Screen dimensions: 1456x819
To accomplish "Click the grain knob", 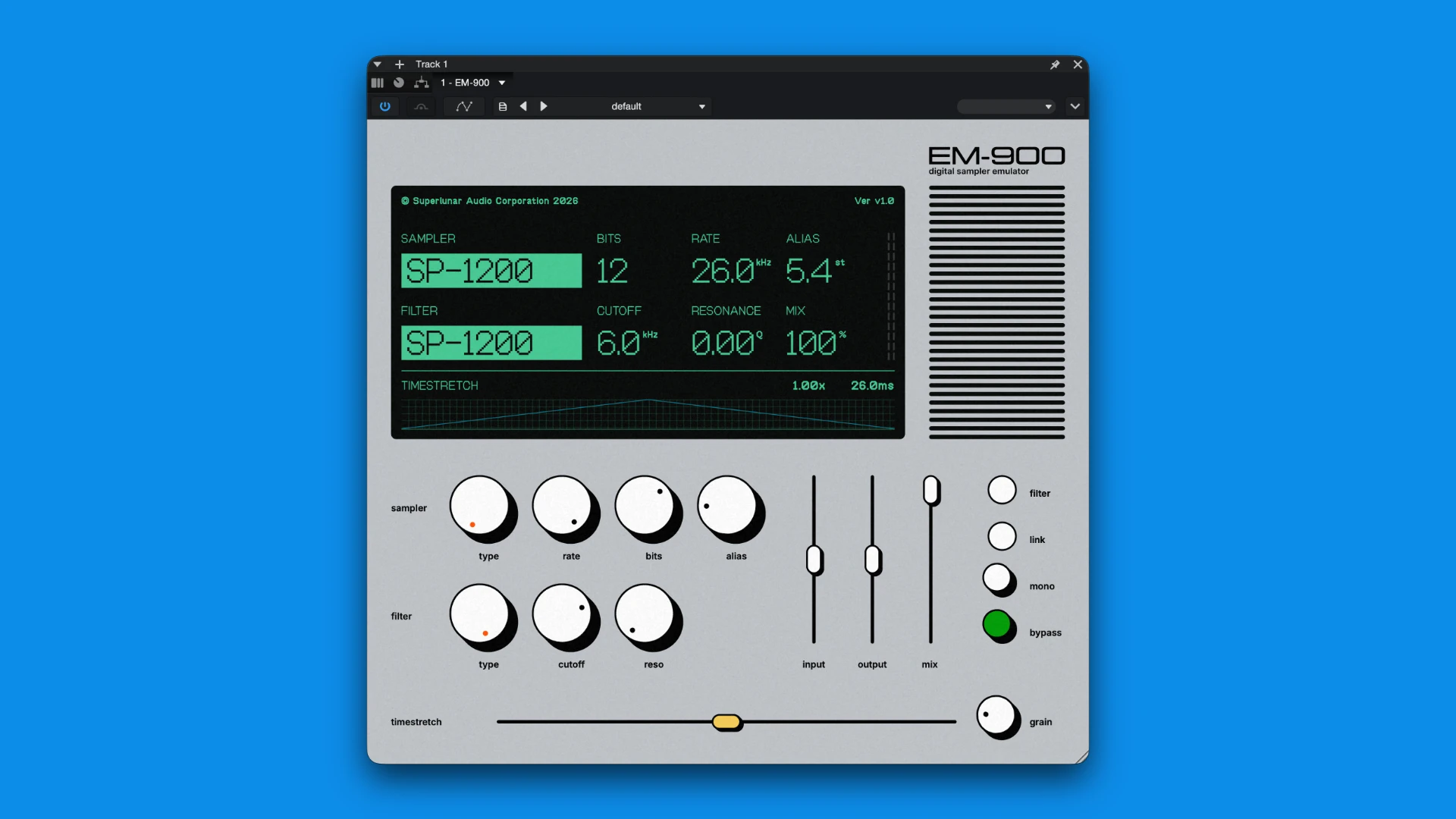I will 996,715.
